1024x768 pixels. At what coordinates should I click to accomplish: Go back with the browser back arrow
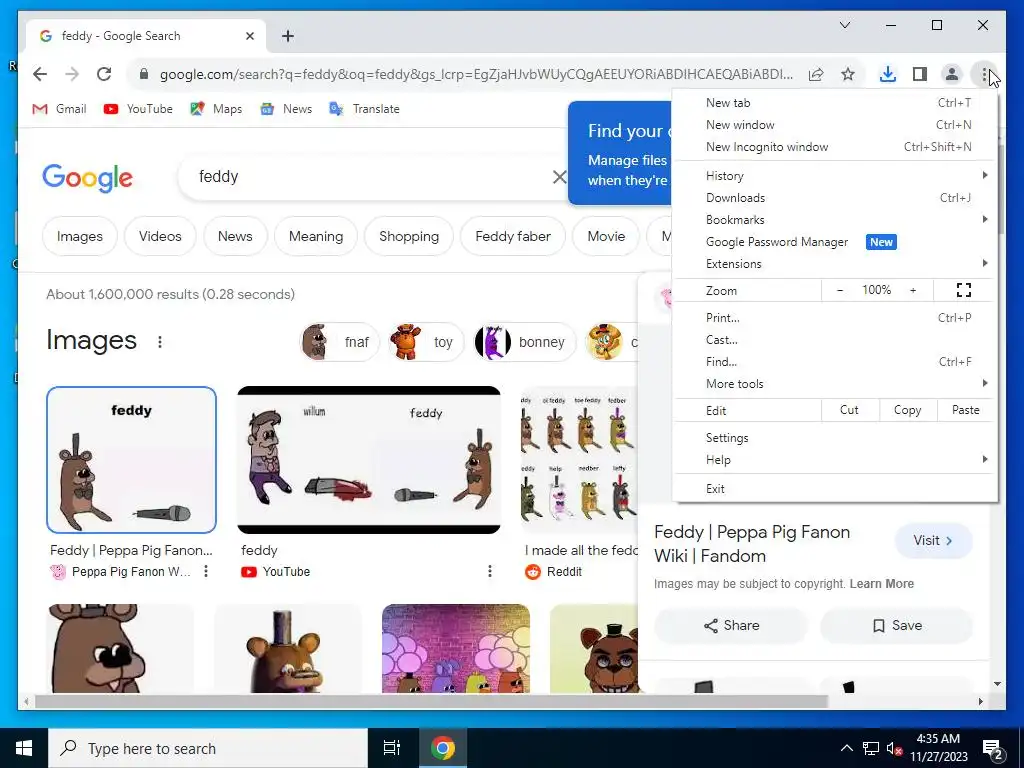(40, 74)
